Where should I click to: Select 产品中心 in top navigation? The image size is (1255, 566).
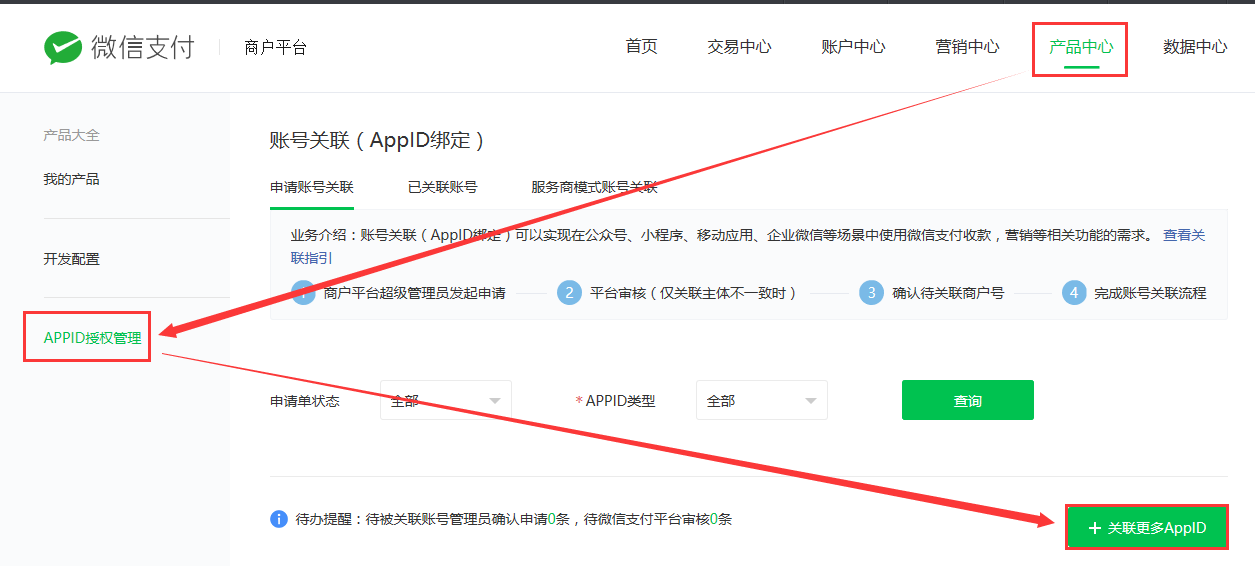pyautogui.click(x=1081, y=46)
